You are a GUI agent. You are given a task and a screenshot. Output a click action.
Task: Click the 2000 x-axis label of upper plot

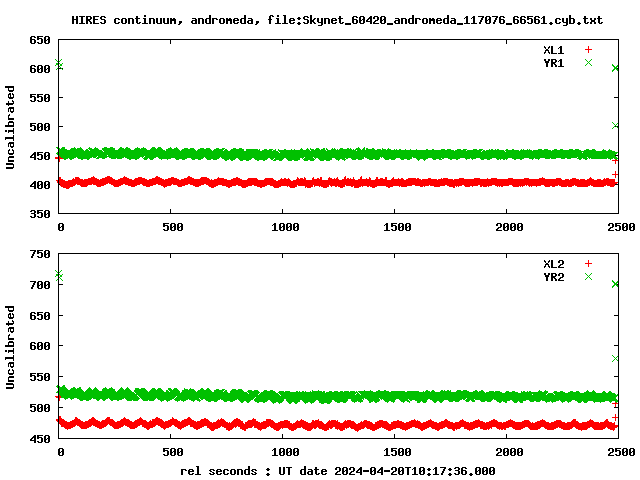click(x=509, y=227)
